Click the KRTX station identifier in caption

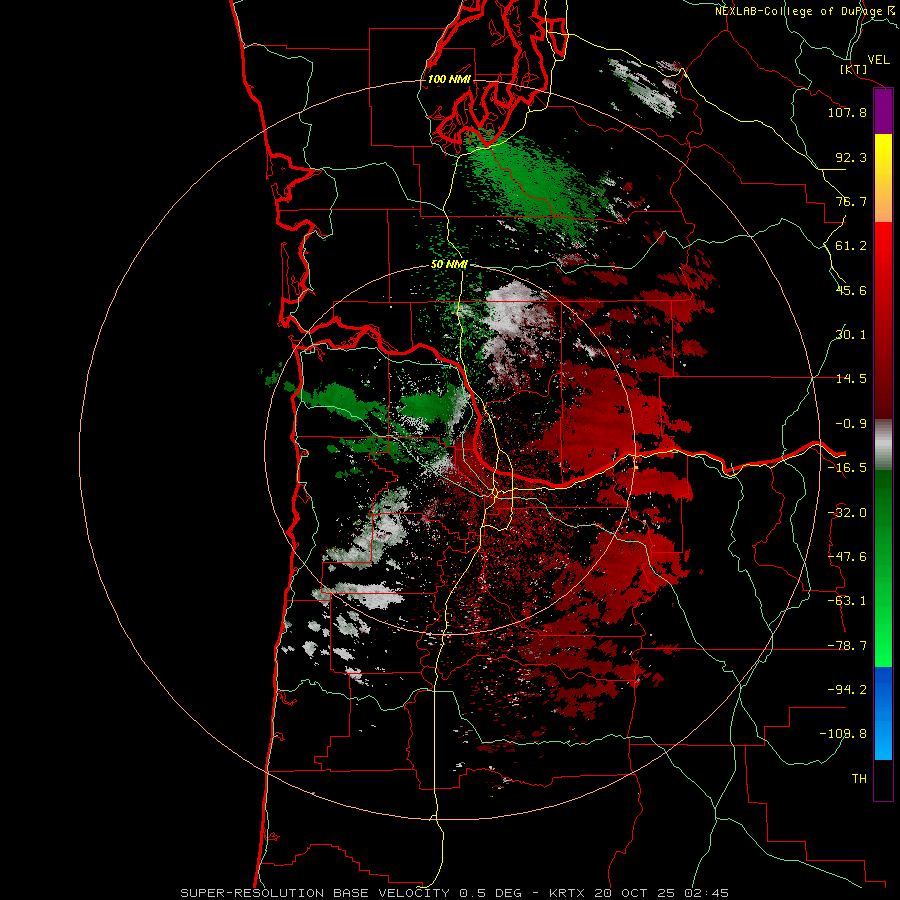567,893
